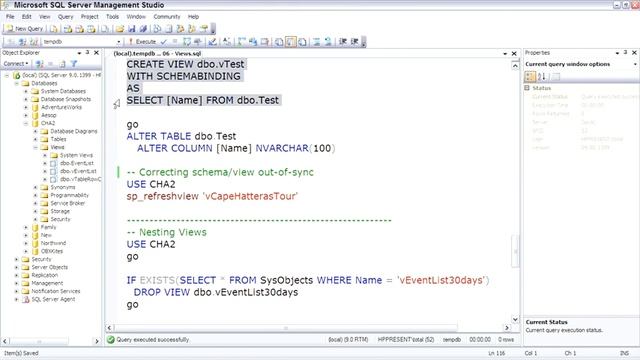Collapse the CHA2 database node
640x360 pixels.
(x=26, y=123)
